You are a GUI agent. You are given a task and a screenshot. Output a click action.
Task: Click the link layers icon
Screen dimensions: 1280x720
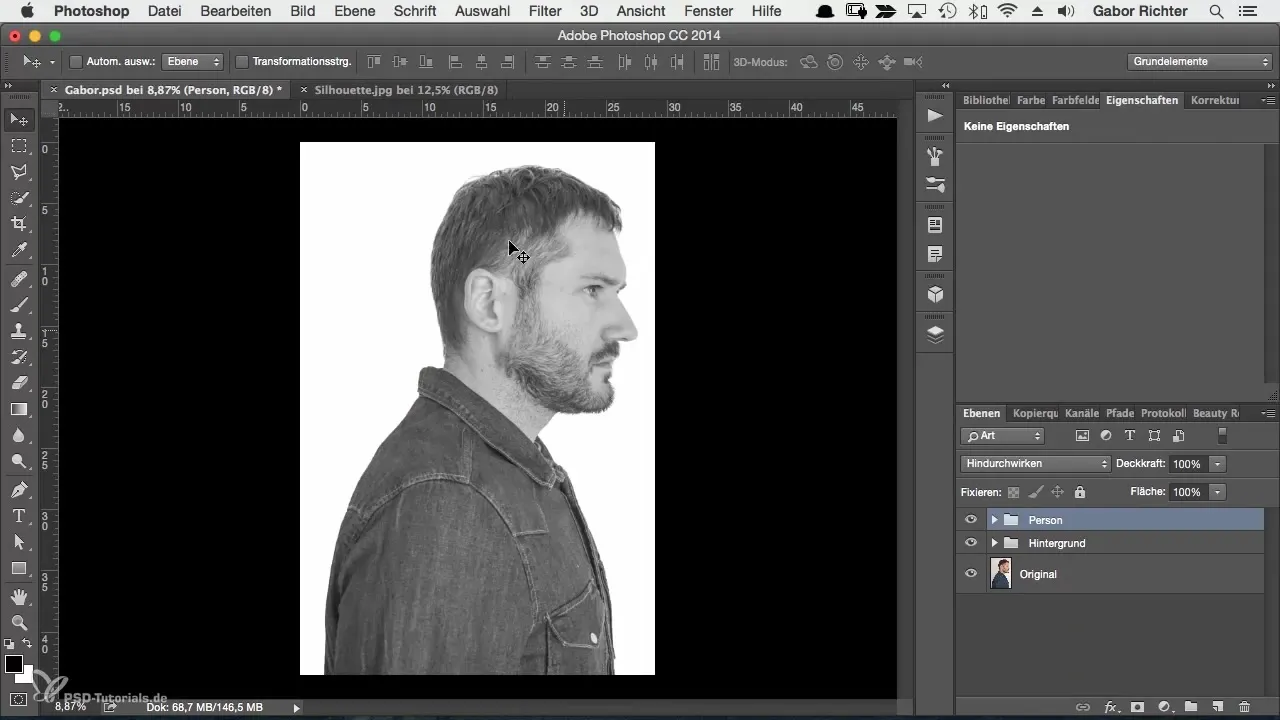click(1083, 706)
